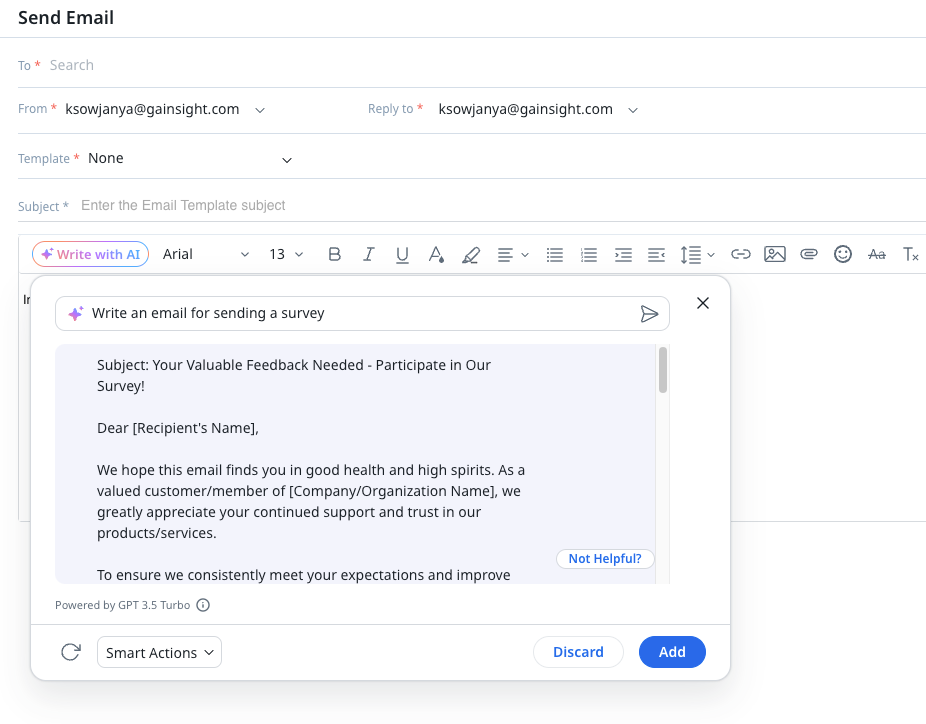Insert a bulleted list

coord(555,255)
